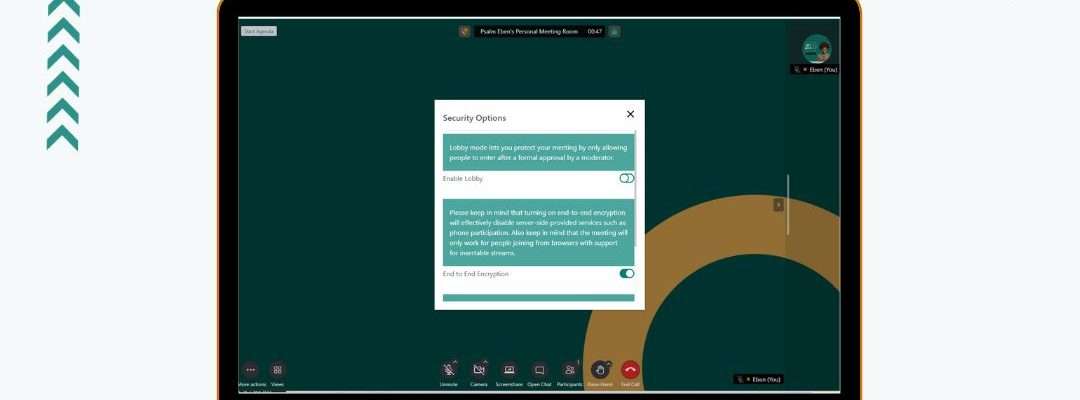This screenshot has width=1080, height=400.
Task: Click the filmstrip vertical scrollbar
Action: click(788, 204)
